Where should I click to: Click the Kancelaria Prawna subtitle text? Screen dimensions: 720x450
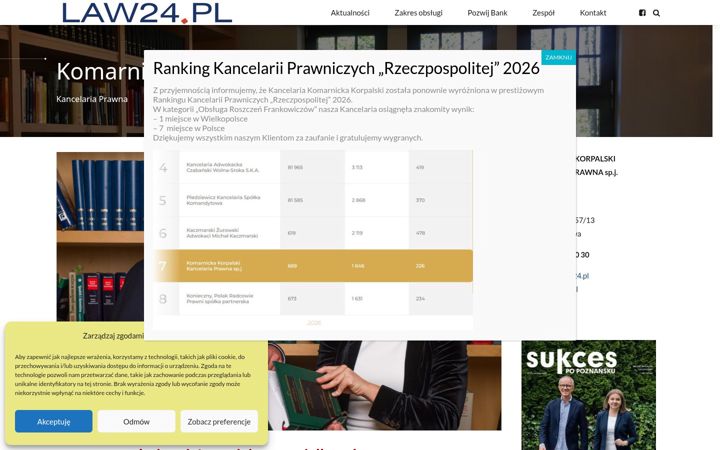pos(92,99)
